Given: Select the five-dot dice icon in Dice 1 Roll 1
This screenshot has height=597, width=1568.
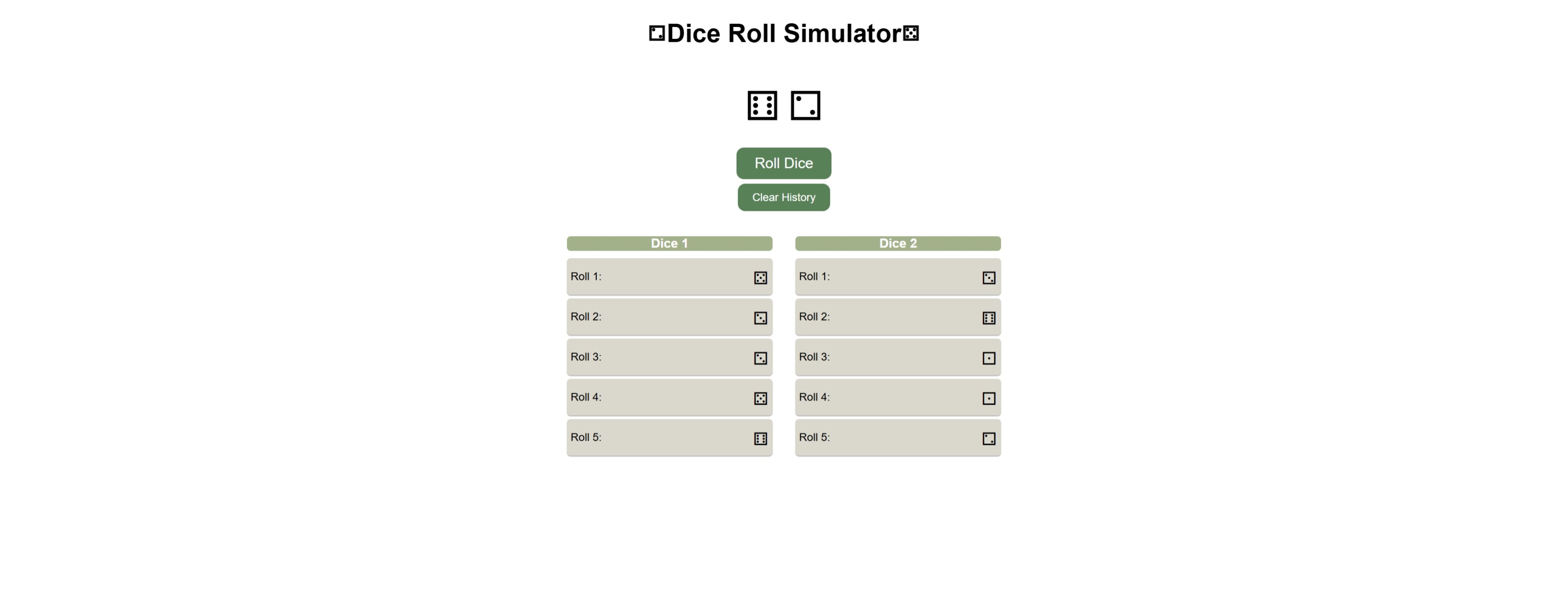Looking at the screenshot, I should click(760, 277).
